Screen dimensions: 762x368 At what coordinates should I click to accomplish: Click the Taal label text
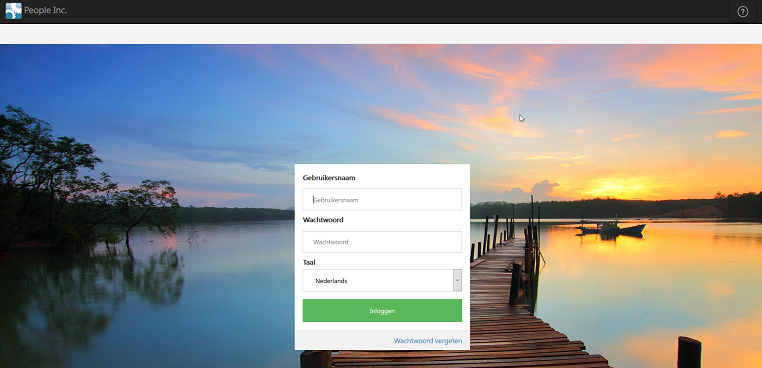tap(309, 262)
